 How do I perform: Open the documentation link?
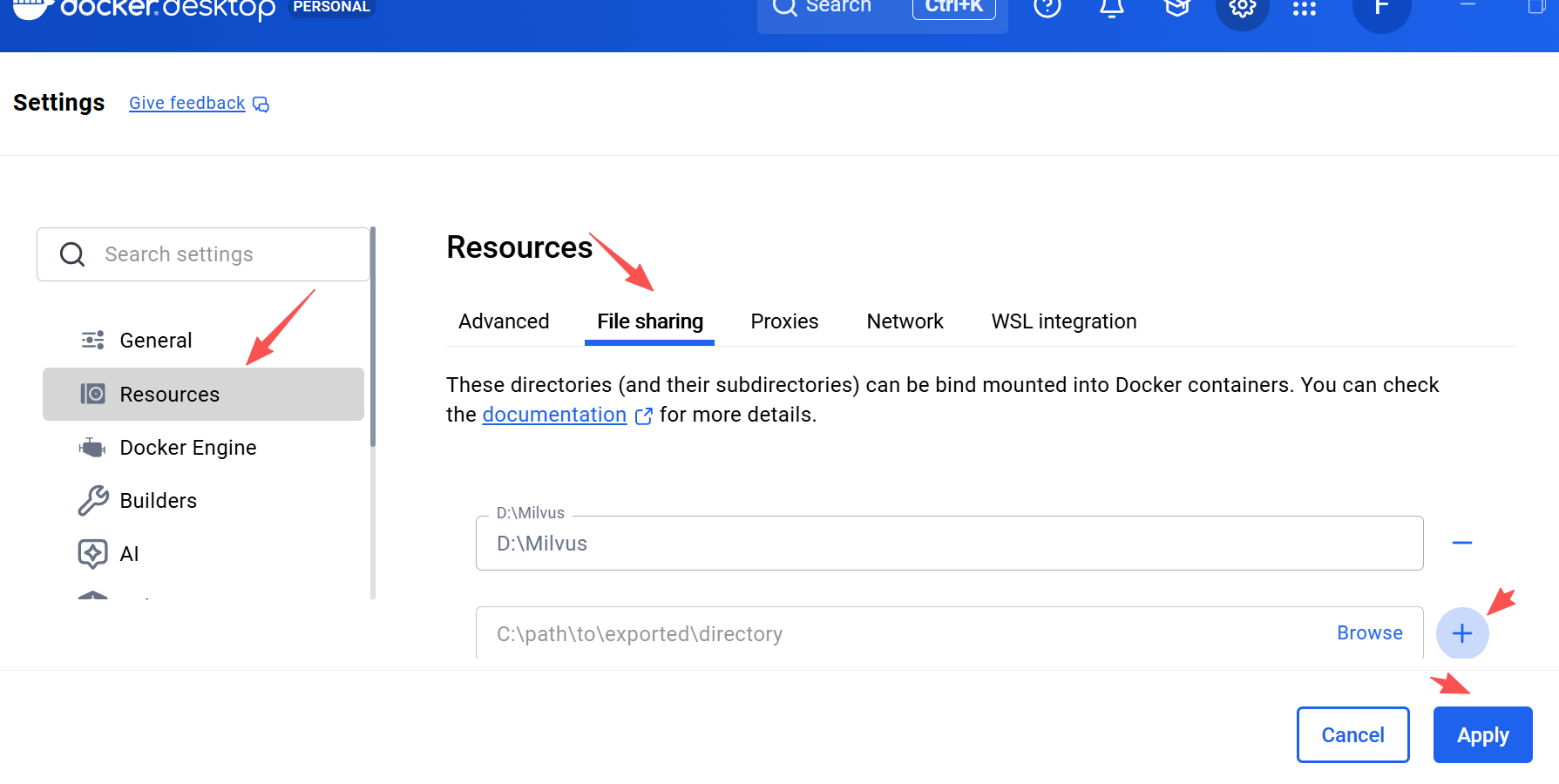(x=554, y=415)
